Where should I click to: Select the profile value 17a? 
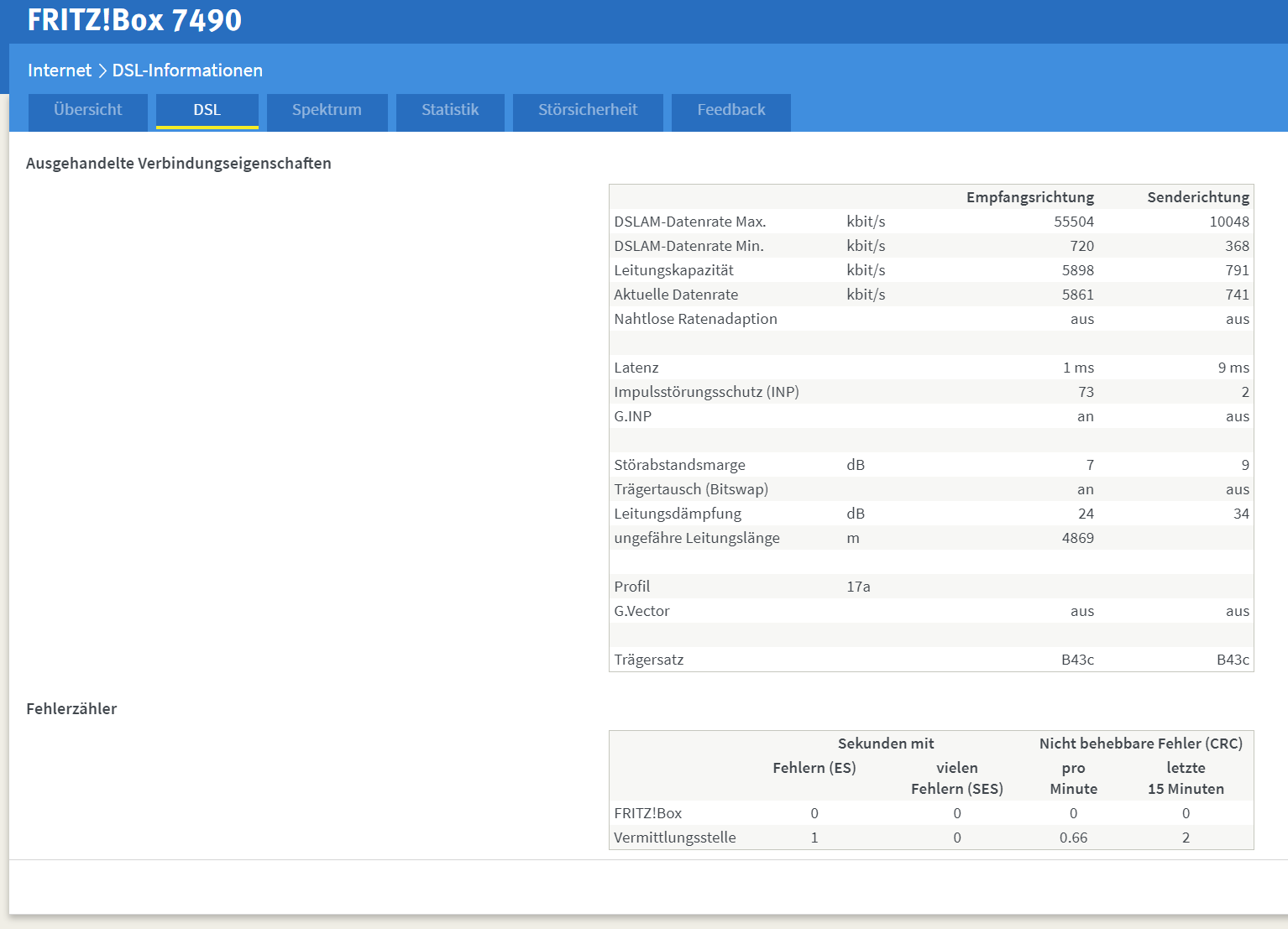click(858, 587)
